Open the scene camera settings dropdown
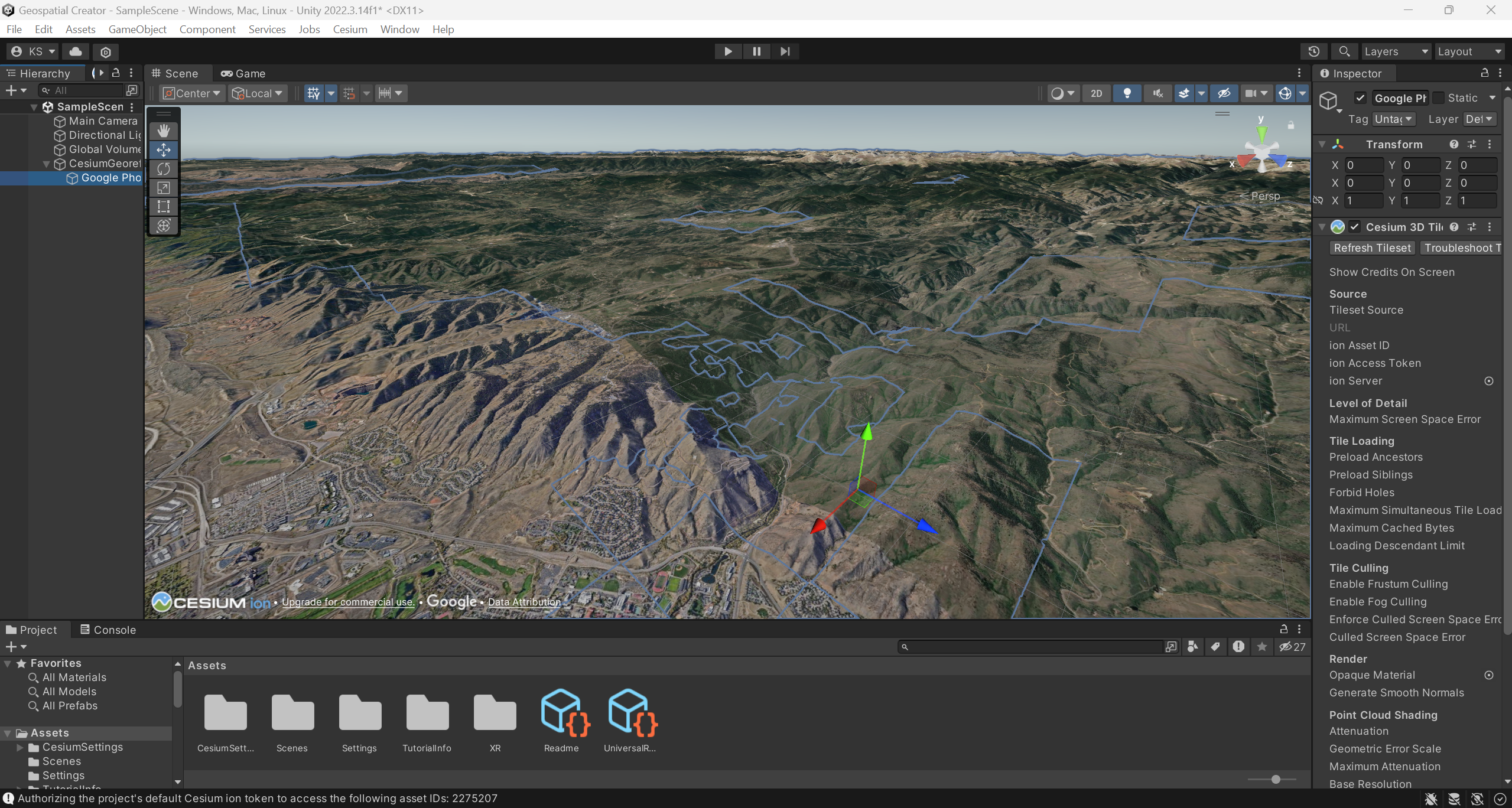1512x808 pixels. [1256, 93]
